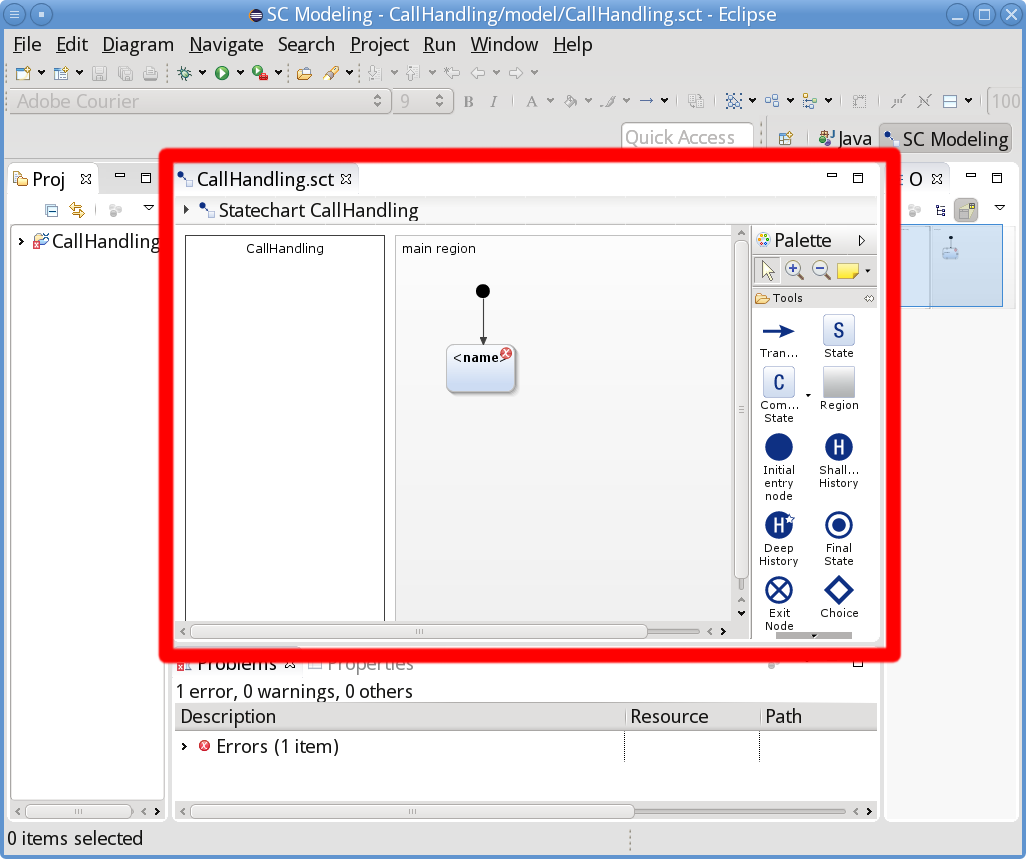
Task: Open the Run menu
Action: (x=439, y=44)
